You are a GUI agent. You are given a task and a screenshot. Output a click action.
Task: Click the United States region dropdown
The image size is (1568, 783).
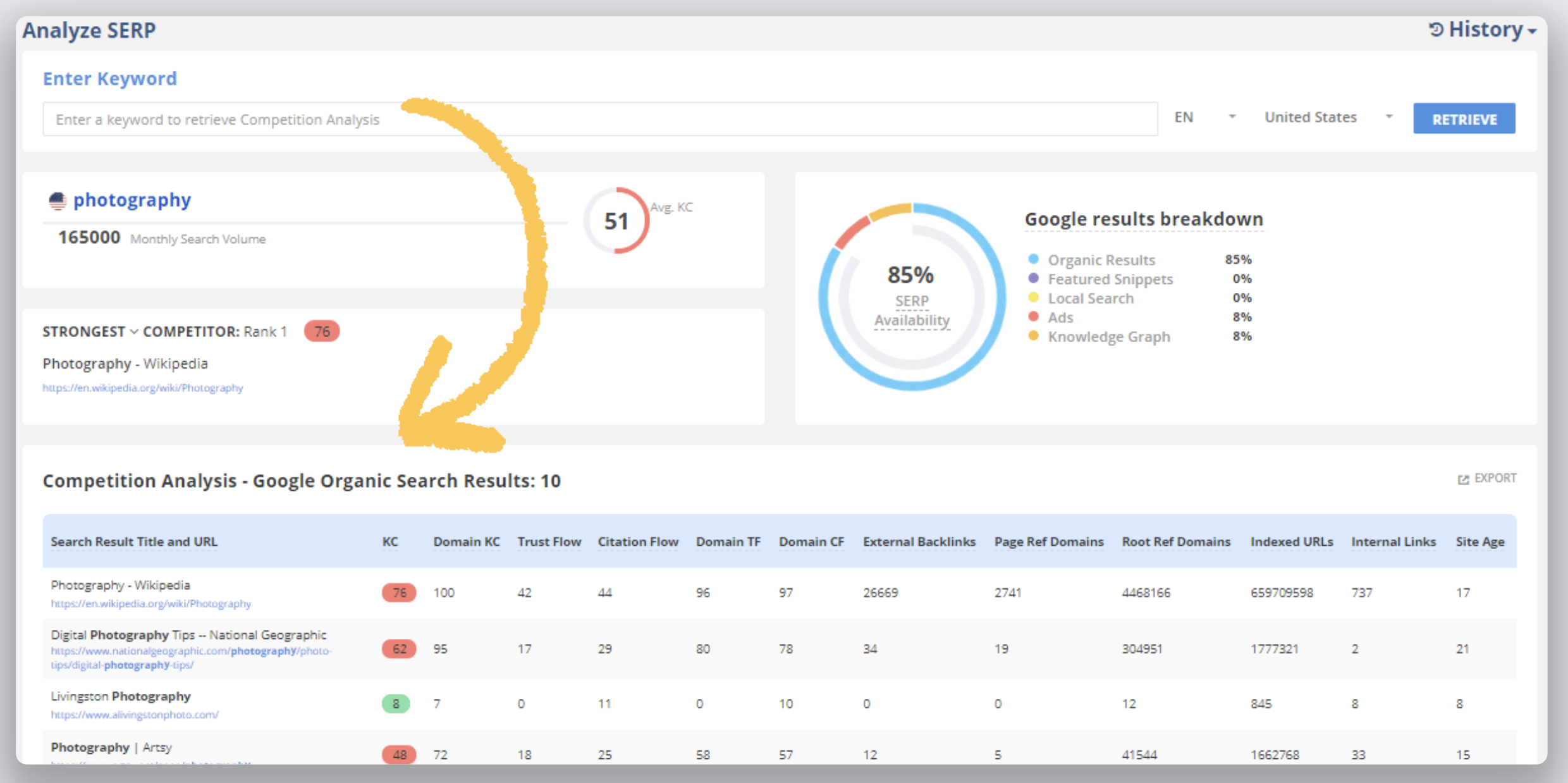coord(1320,119)
